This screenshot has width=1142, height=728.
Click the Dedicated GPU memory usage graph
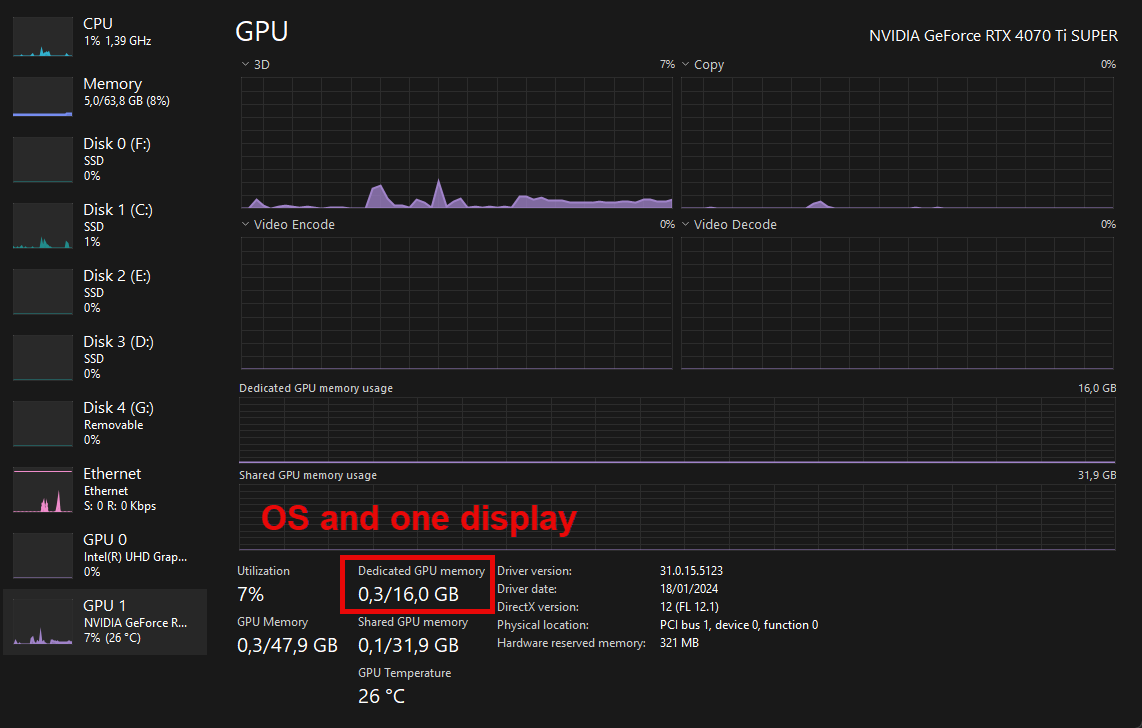pyautogui.click(x=677, y=429)
